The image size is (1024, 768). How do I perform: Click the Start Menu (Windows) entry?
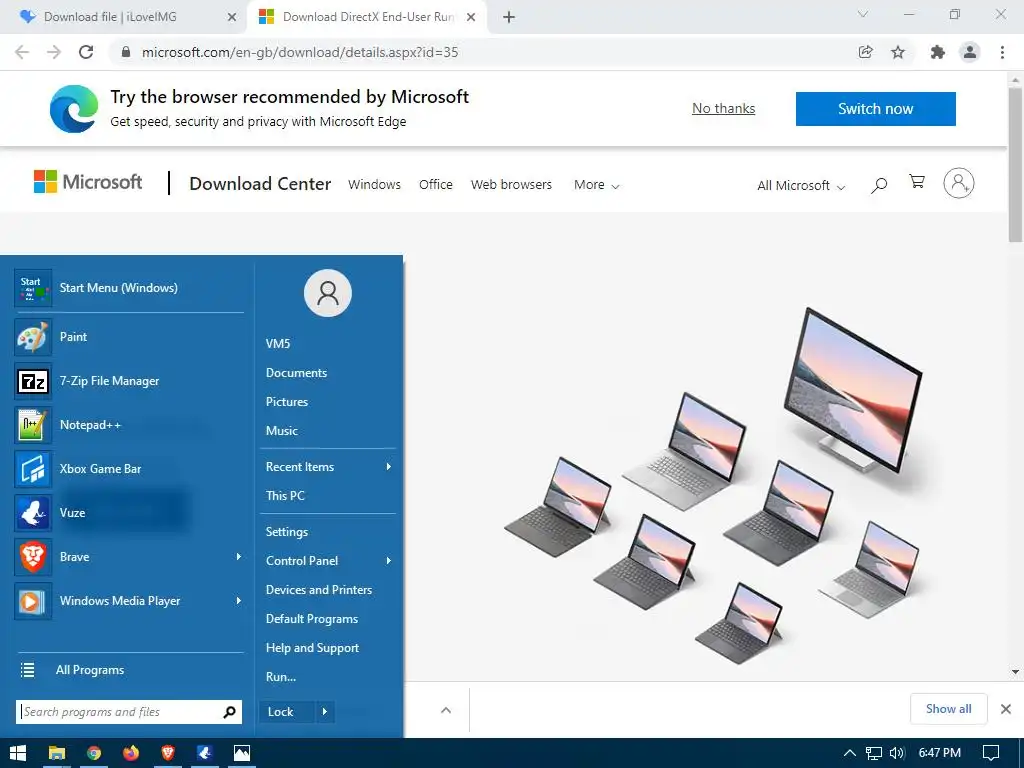(129, 288)
